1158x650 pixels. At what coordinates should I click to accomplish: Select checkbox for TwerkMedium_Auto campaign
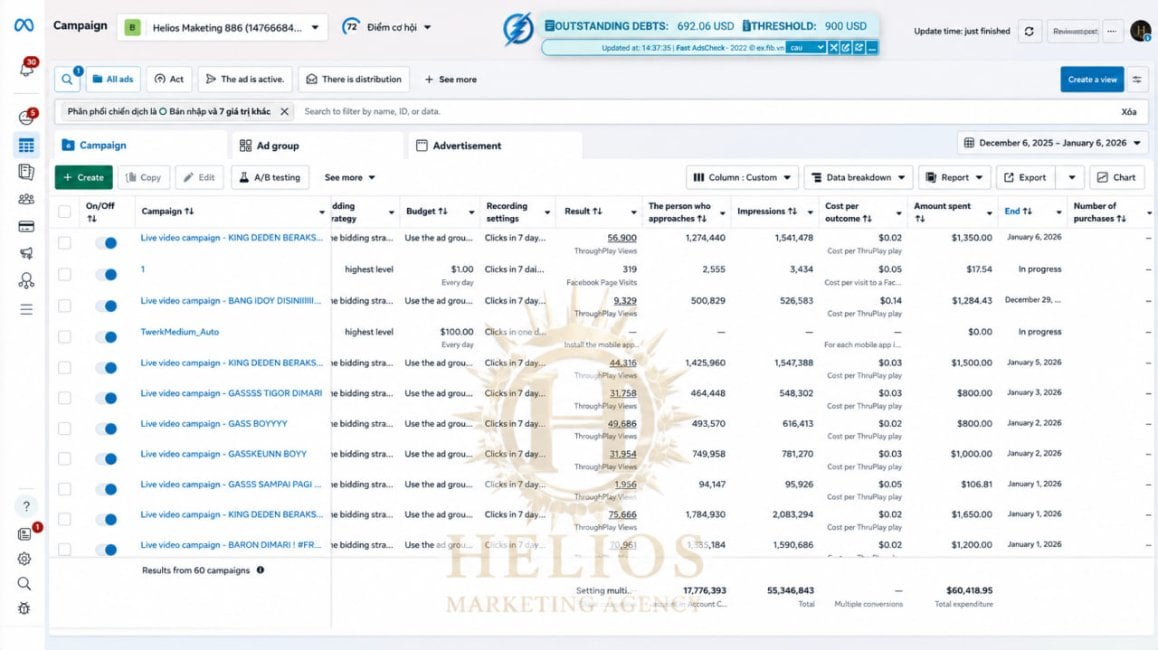pyautogui.click(x=65, y=337)
